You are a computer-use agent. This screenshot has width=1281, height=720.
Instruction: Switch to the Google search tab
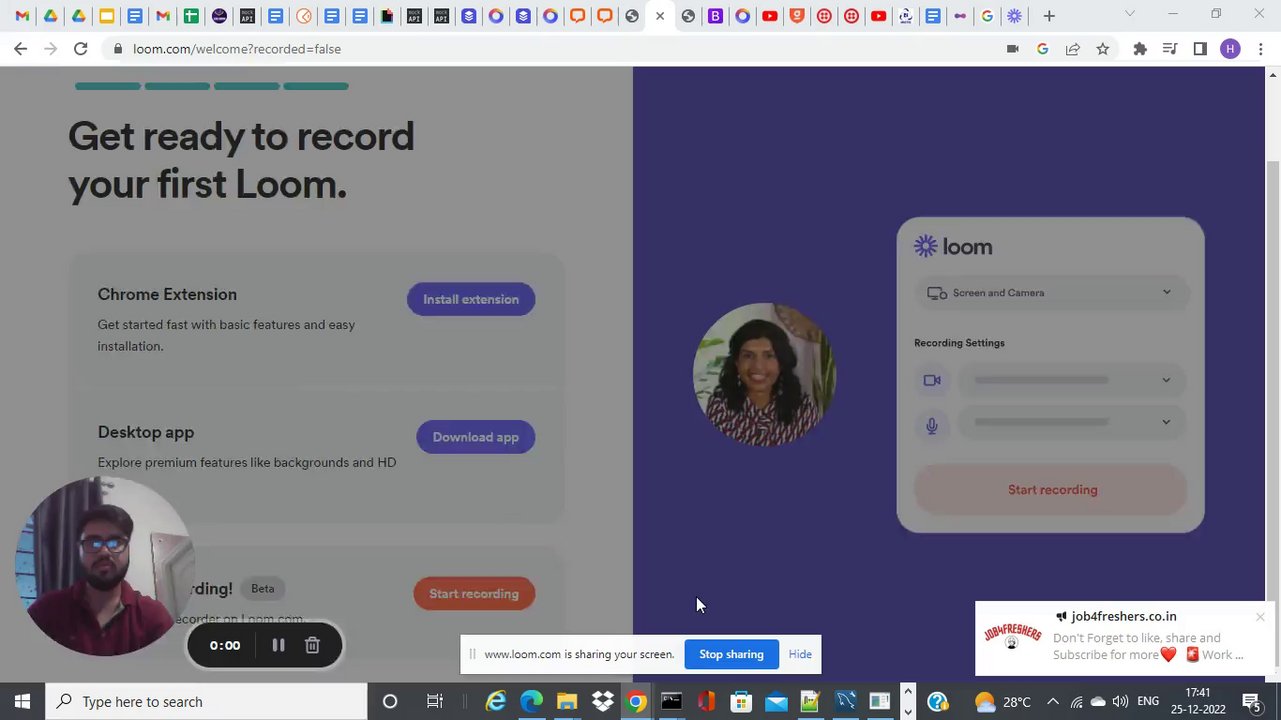[987, 16]
